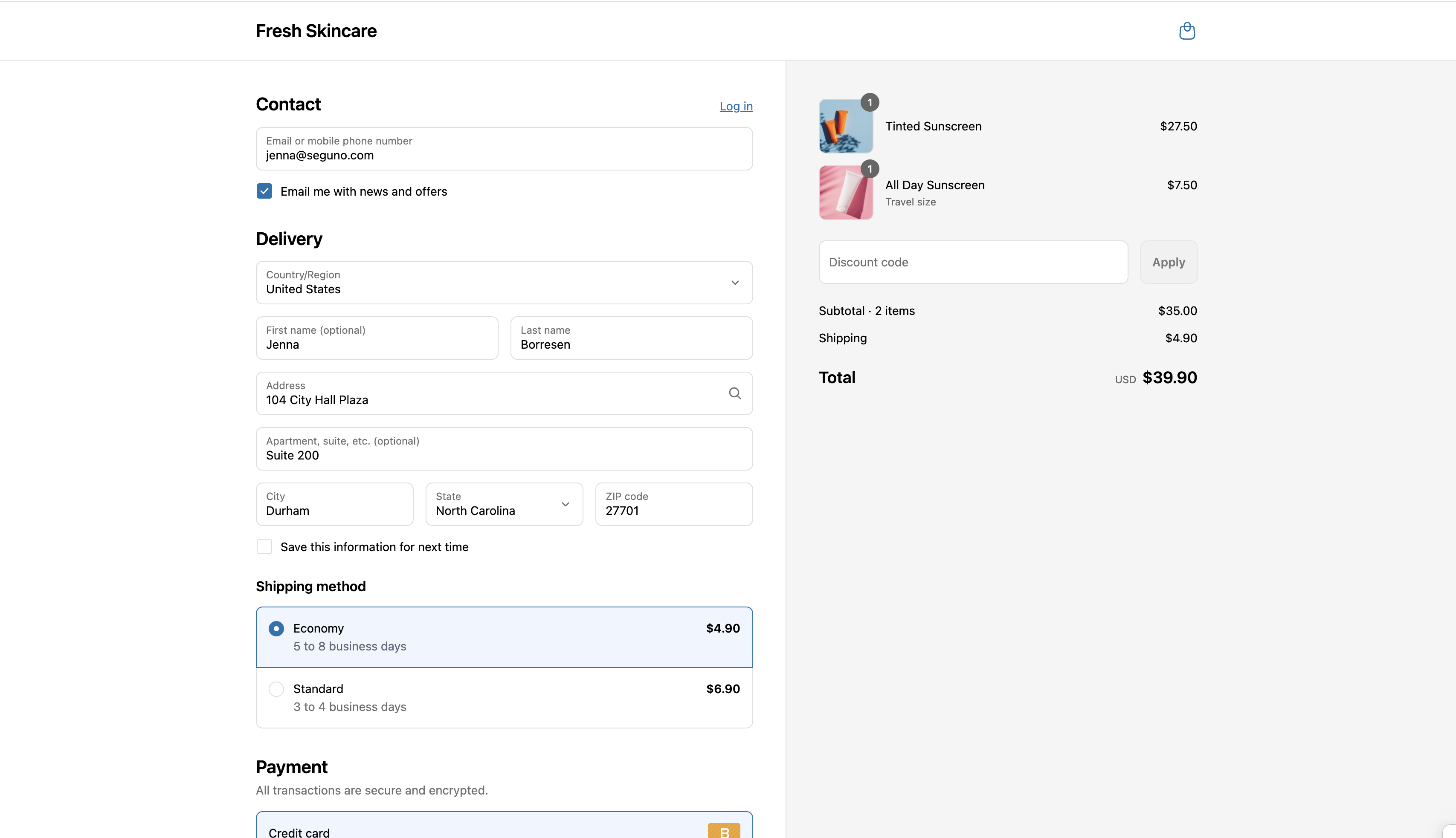Expand the State dropdown
Screen dimensions: 1456x838
click(504, 504)
